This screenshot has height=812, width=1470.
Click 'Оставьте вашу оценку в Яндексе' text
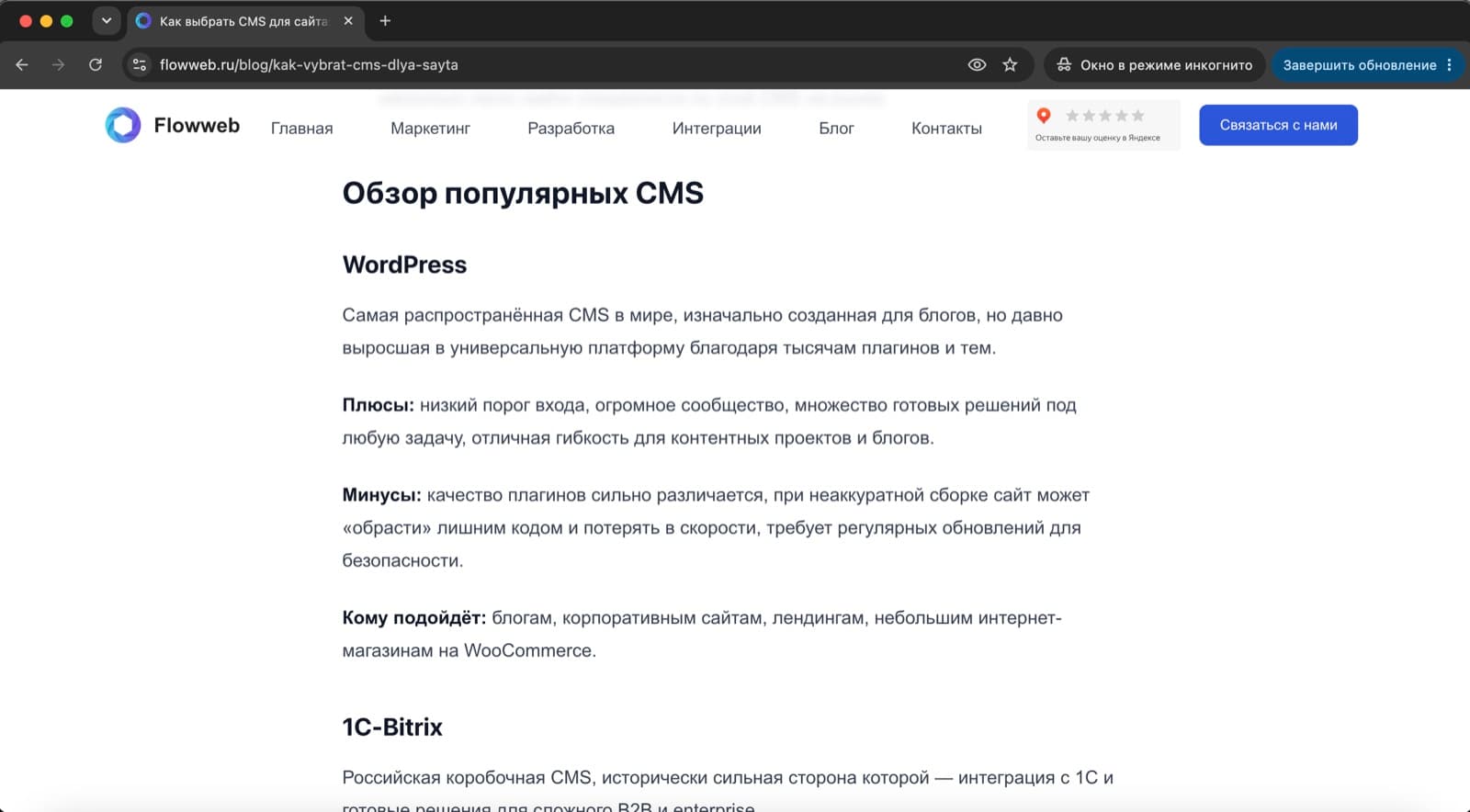(x=1097, y=138)
